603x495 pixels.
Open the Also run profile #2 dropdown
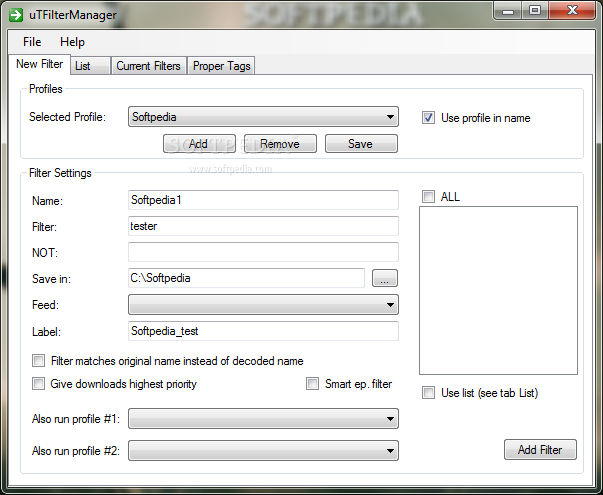(x=263, y=450)
